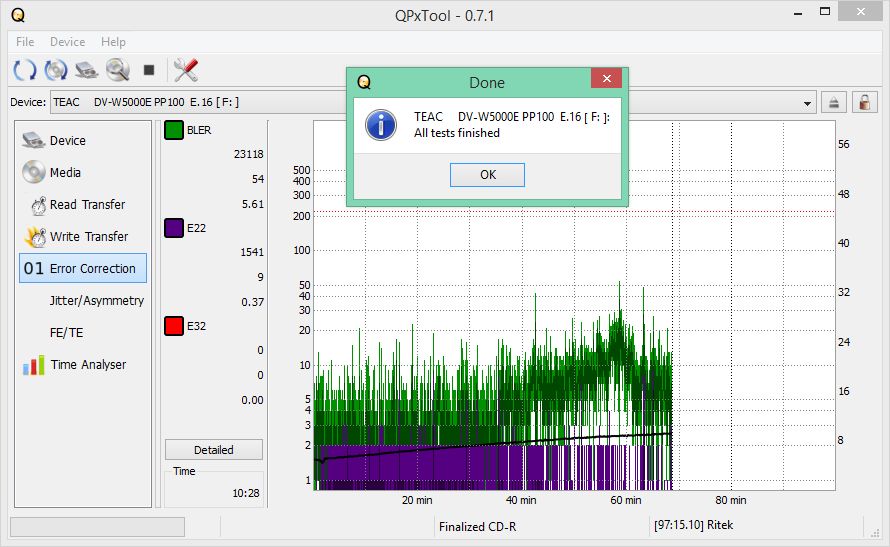Image resolution: width=890 pixels, height=547 pixels.
Task: Click the green BLER color swatch
Action: pyautogui.click(x=174, y=130)
